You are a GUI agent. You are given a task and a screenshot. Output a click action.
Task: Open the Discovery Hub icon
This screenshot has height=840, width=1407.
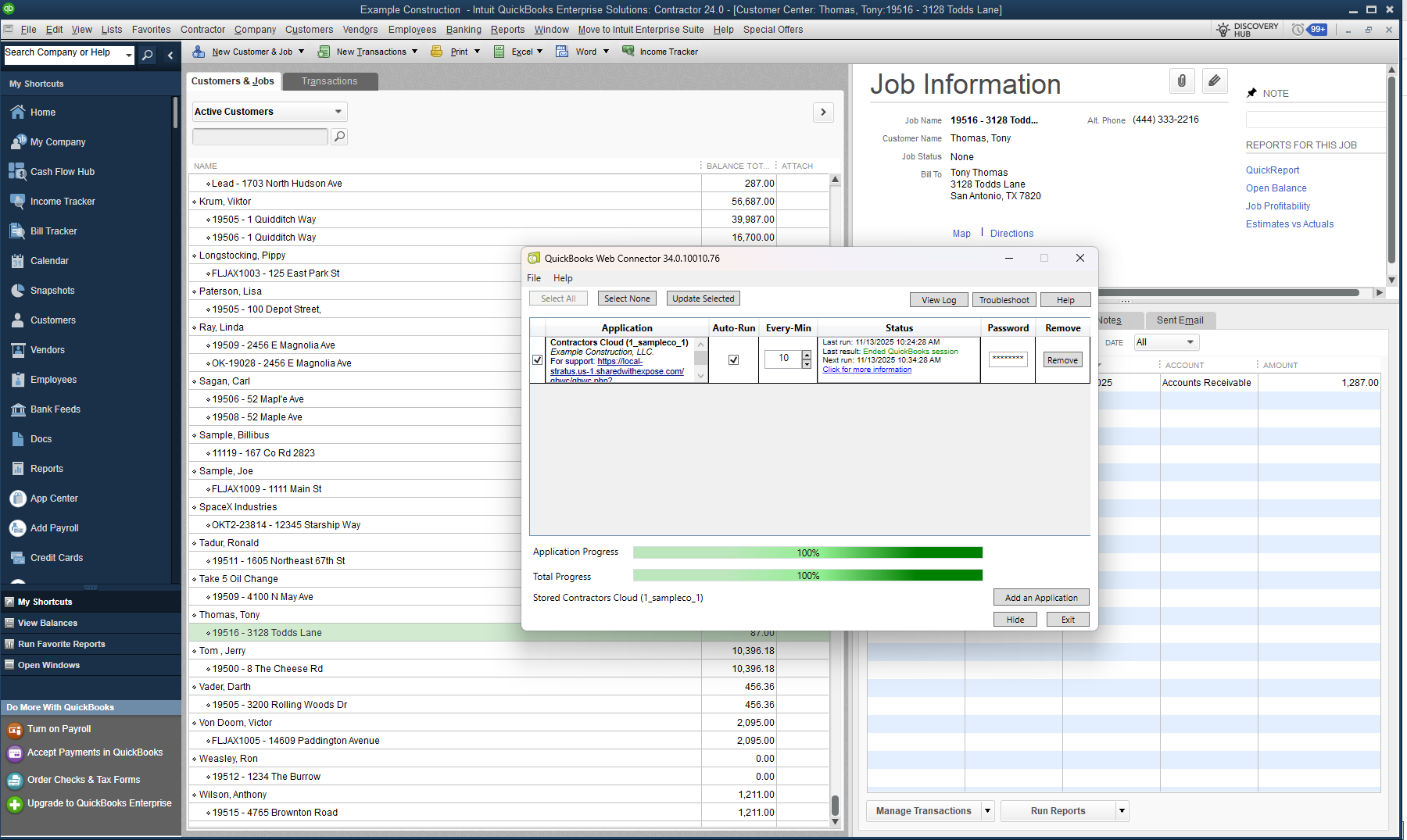pyautogui.click(x=1223, y=30)
